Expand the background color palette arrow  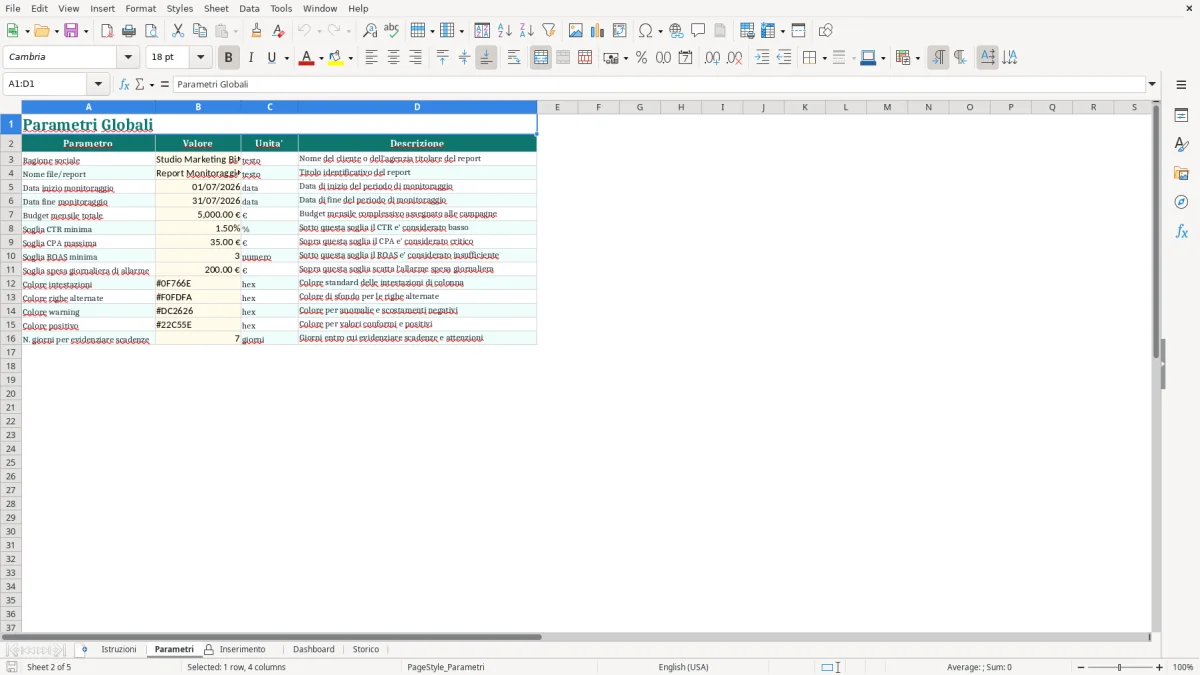351,58
